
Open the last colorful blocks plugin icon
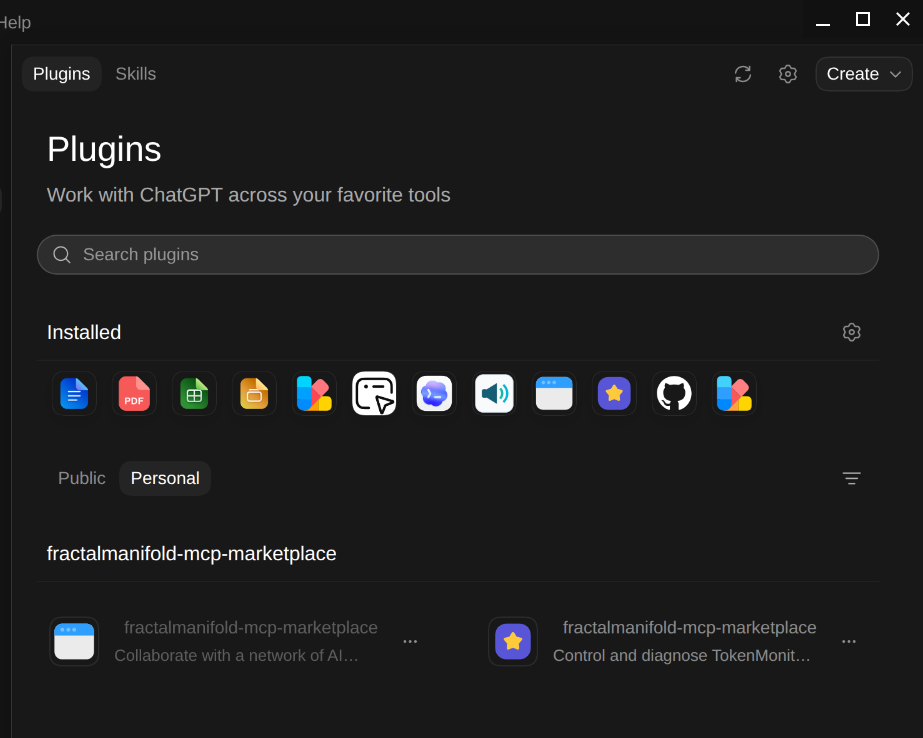[x=735, y=393]
